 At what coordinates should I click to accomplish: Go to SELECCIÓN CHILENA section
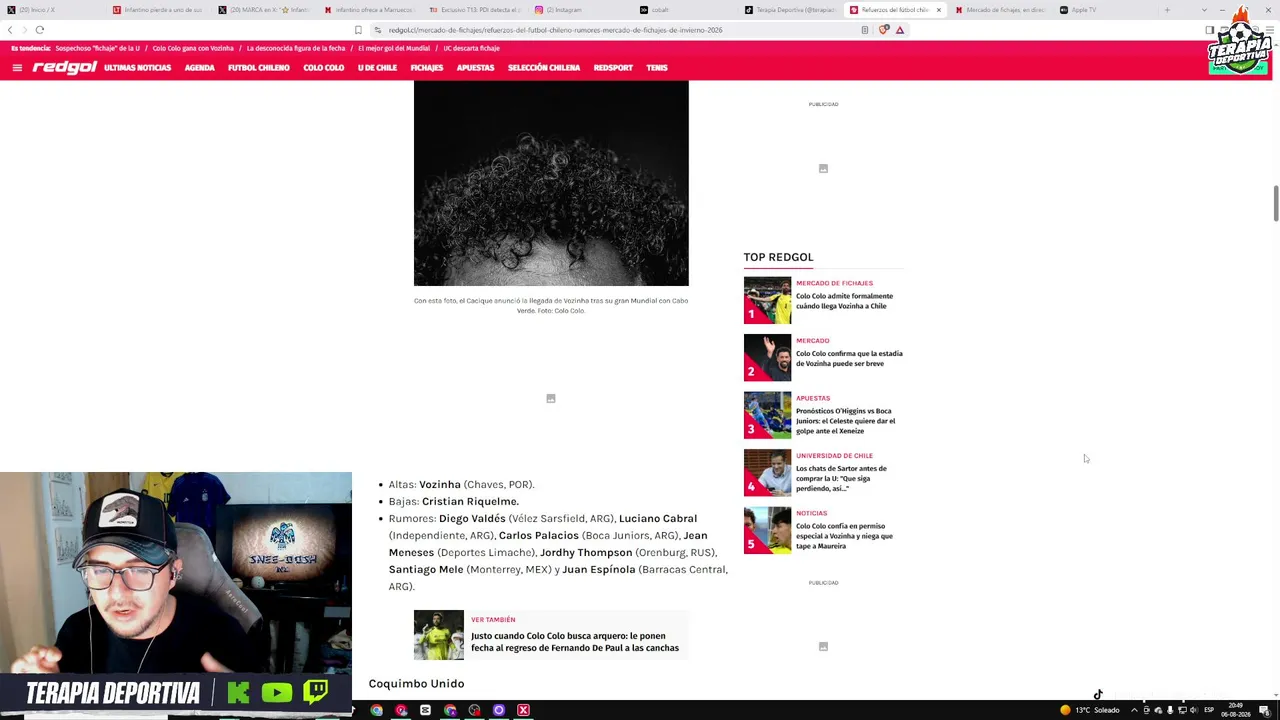point(543,68)
